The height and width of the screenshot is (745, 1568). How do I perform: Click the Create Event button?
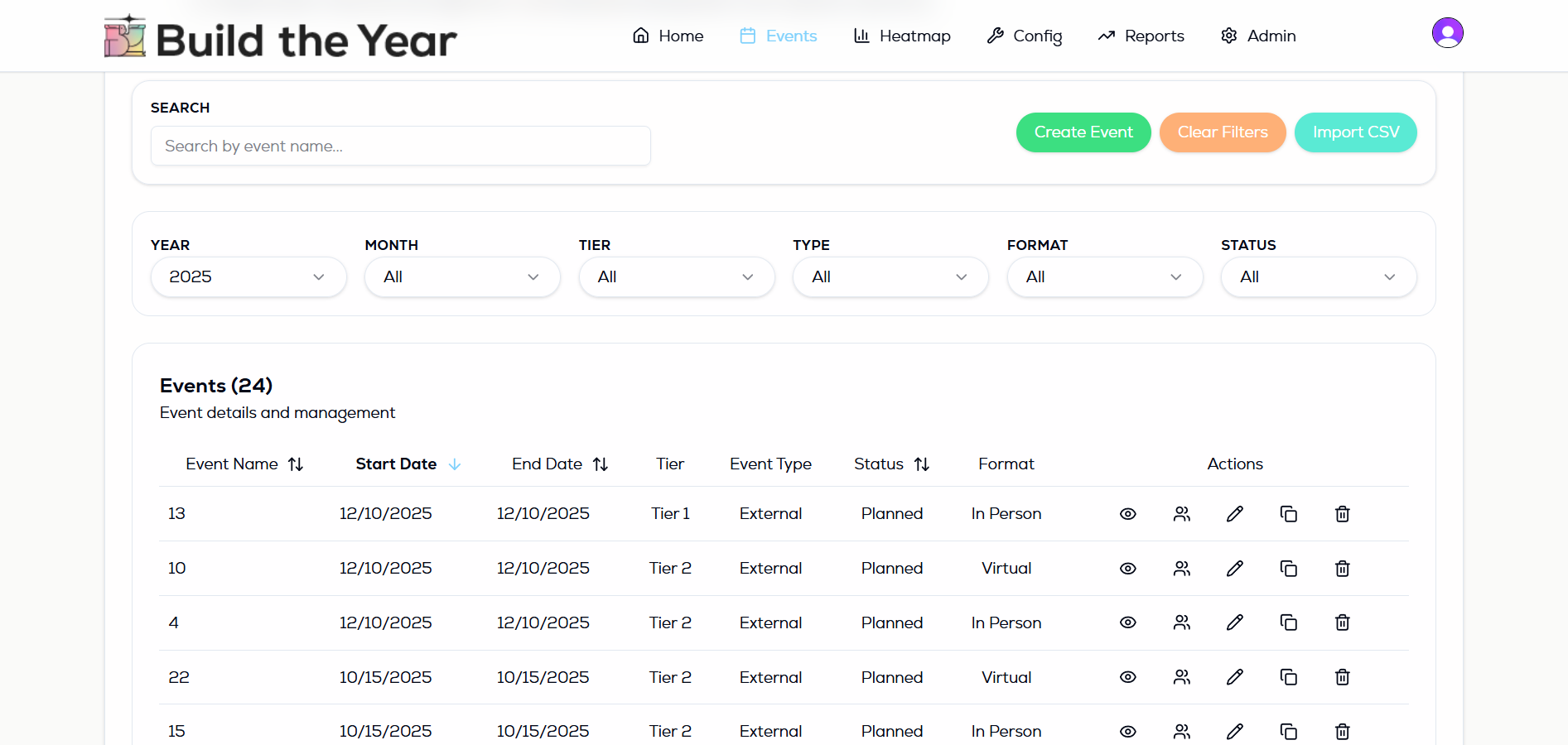point(1083,132)
